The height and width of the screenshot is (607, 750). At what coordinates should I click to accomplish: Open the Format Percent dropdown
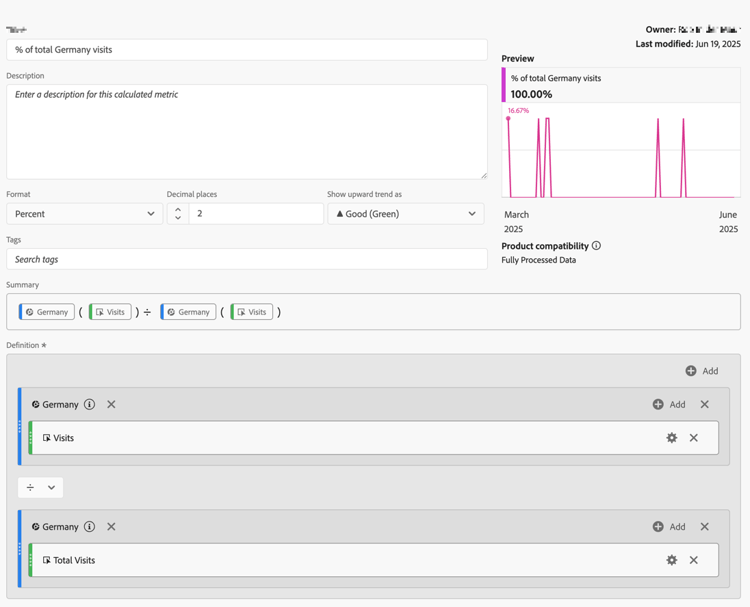pyautogui.click(x=85, y=214)
